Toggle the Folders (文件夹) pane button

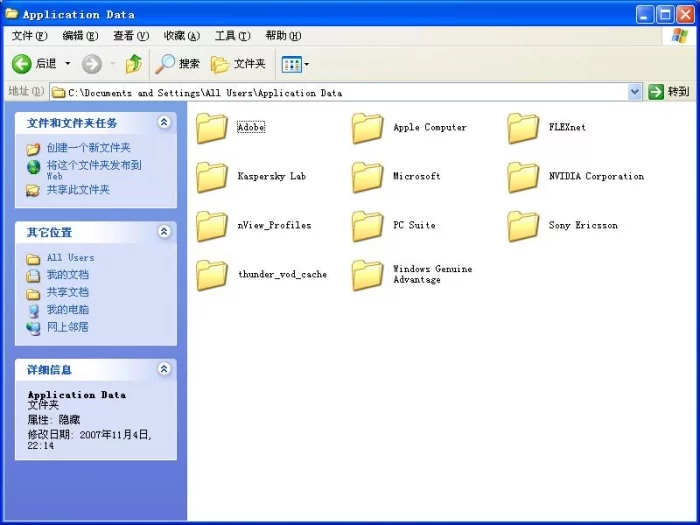(238, 64)
